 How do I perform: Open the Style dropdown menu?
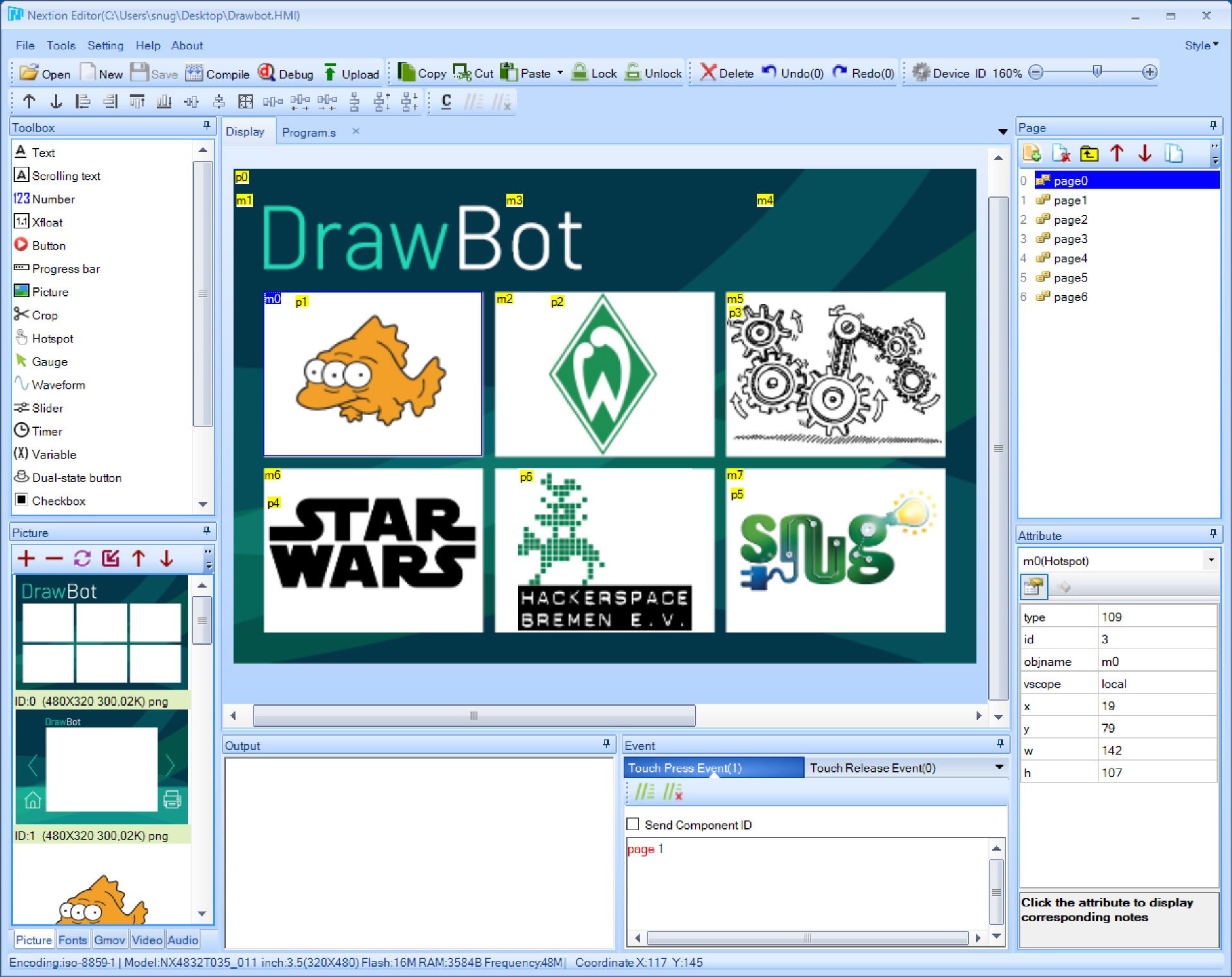pyautogui.click(x=1201, y=45)
